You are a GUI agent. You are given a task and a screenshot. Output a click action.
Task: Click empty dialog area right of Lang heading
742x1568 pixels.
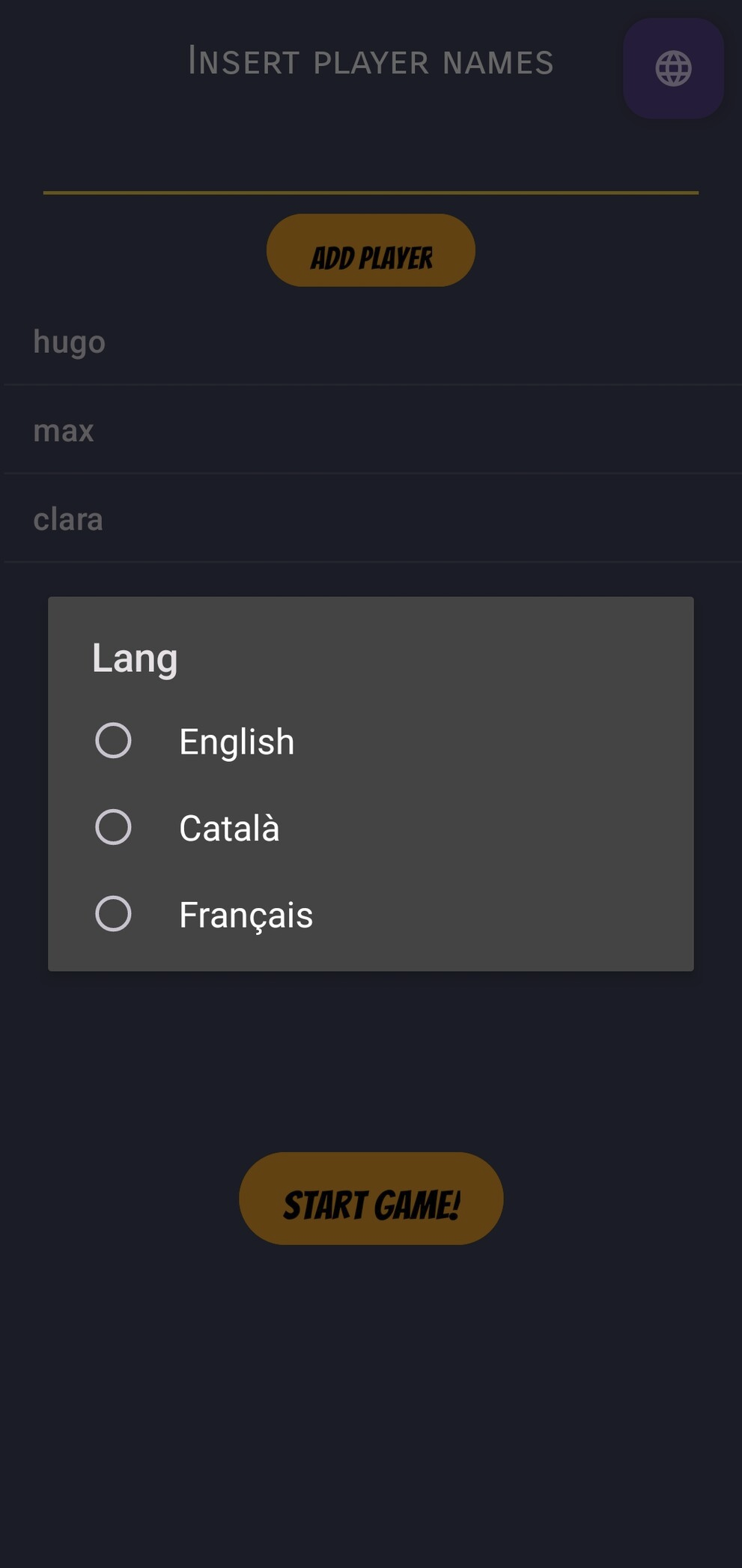(x=449, y=658)
